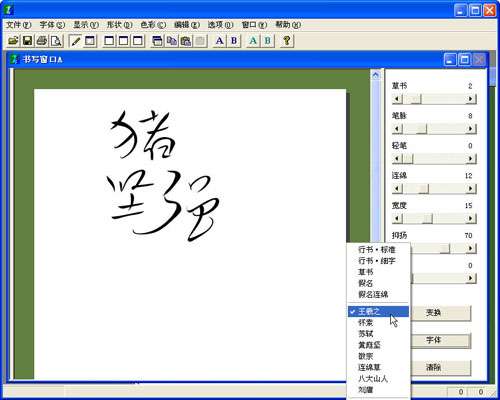Select the pencil writing tool icon

point(76,41)
